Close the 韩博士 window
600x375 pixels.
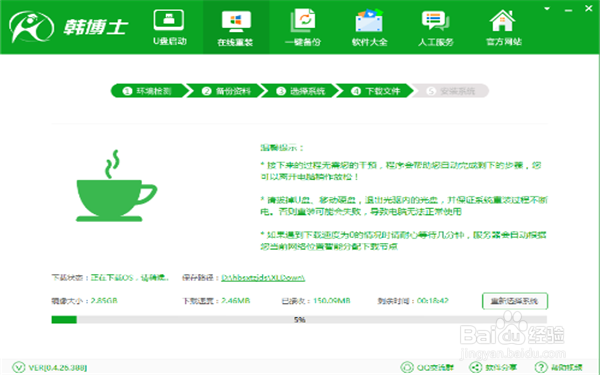click(589, 8)
